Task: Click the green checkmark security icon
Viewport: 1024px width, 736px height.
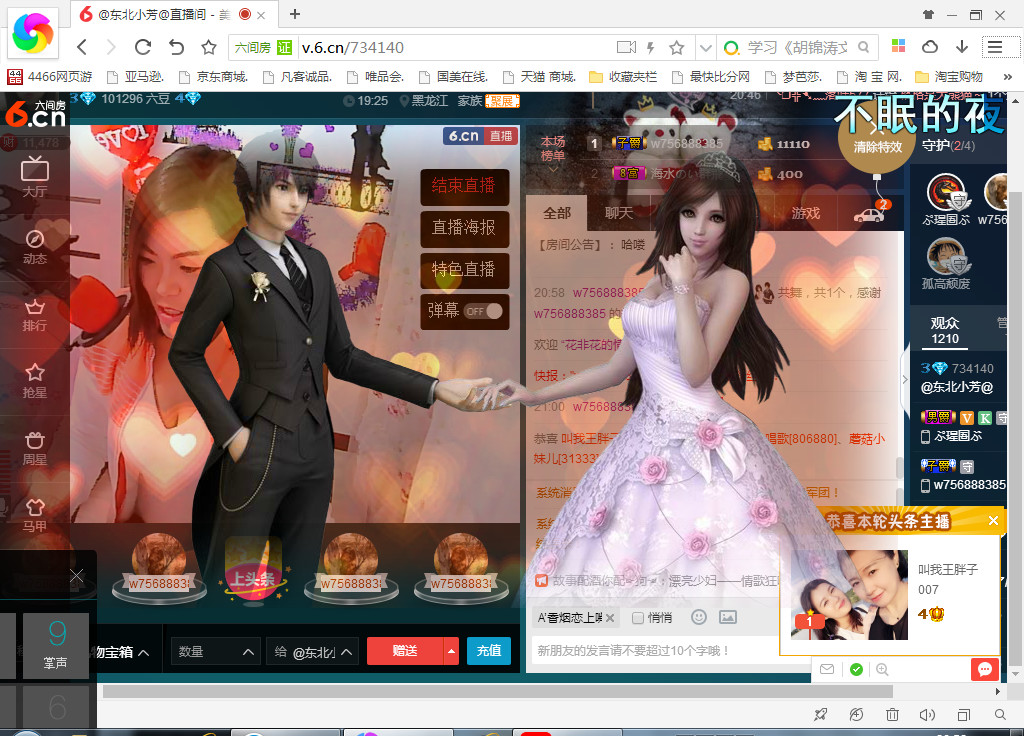Action: (856, 669)
